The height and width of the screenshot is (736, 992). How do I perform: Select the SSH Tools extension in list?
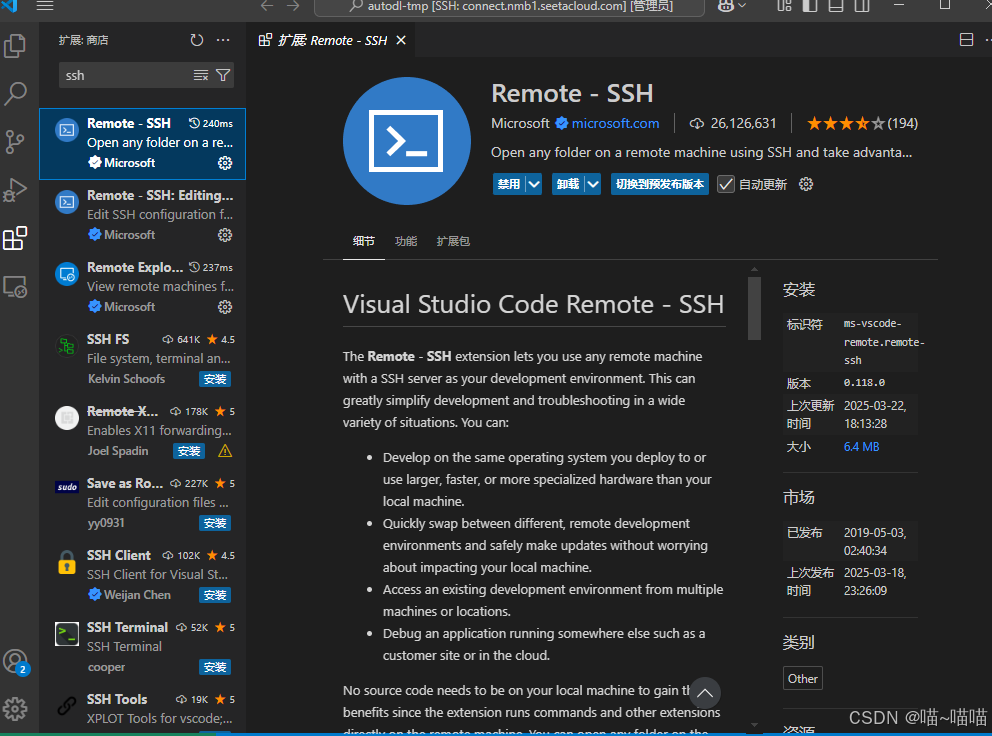142,709
